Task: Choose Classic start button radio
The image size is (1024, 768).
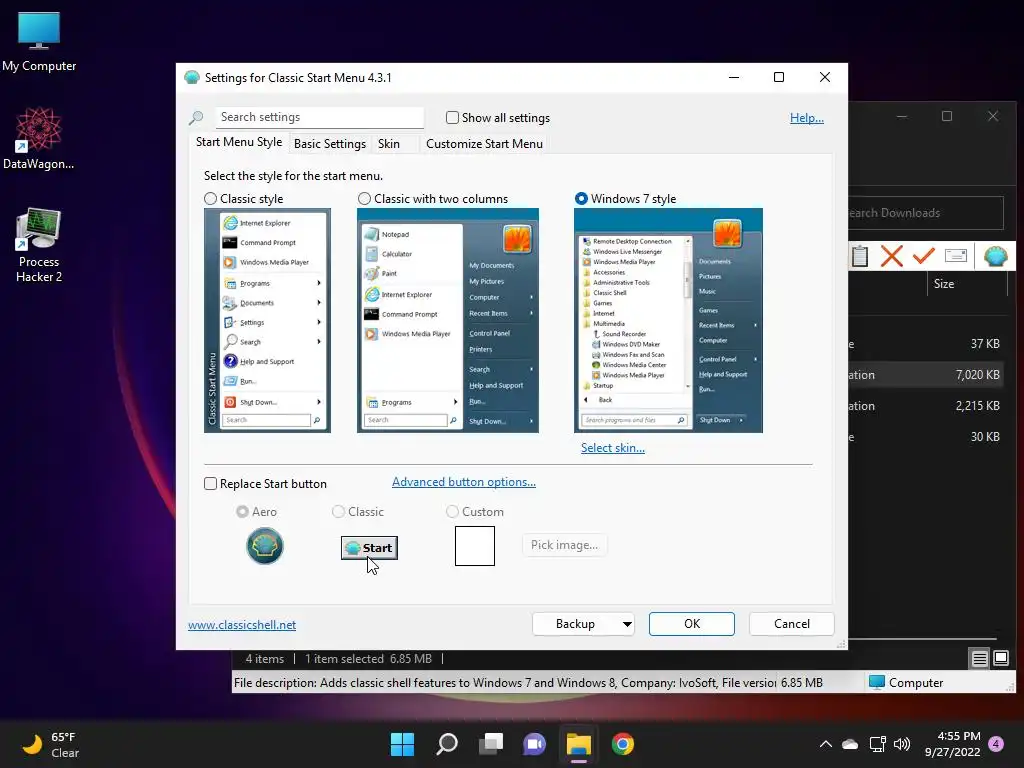Action: pyautogui.click(x=338, y=511)
